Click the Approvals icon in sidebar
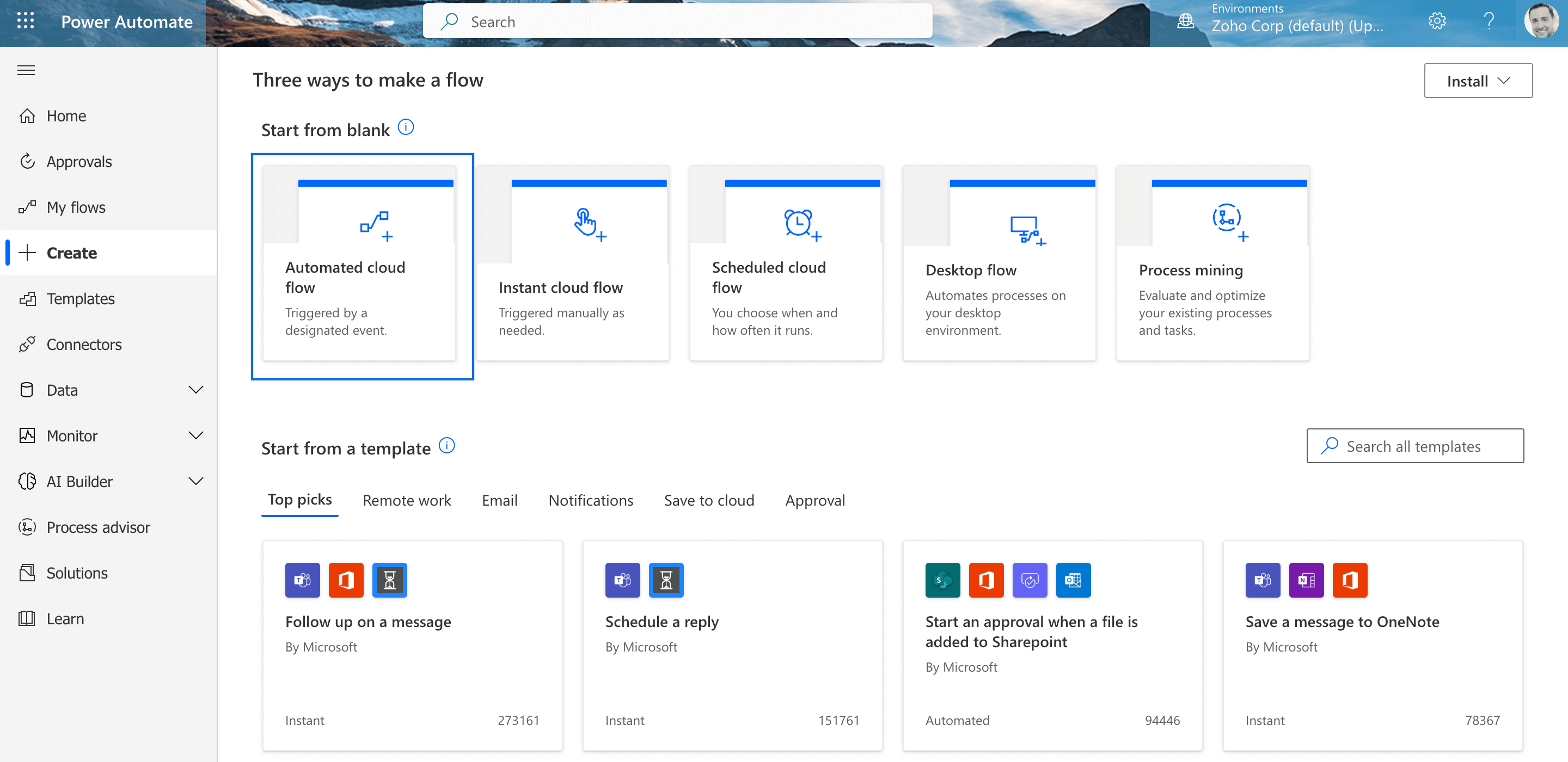 point(27,161)
